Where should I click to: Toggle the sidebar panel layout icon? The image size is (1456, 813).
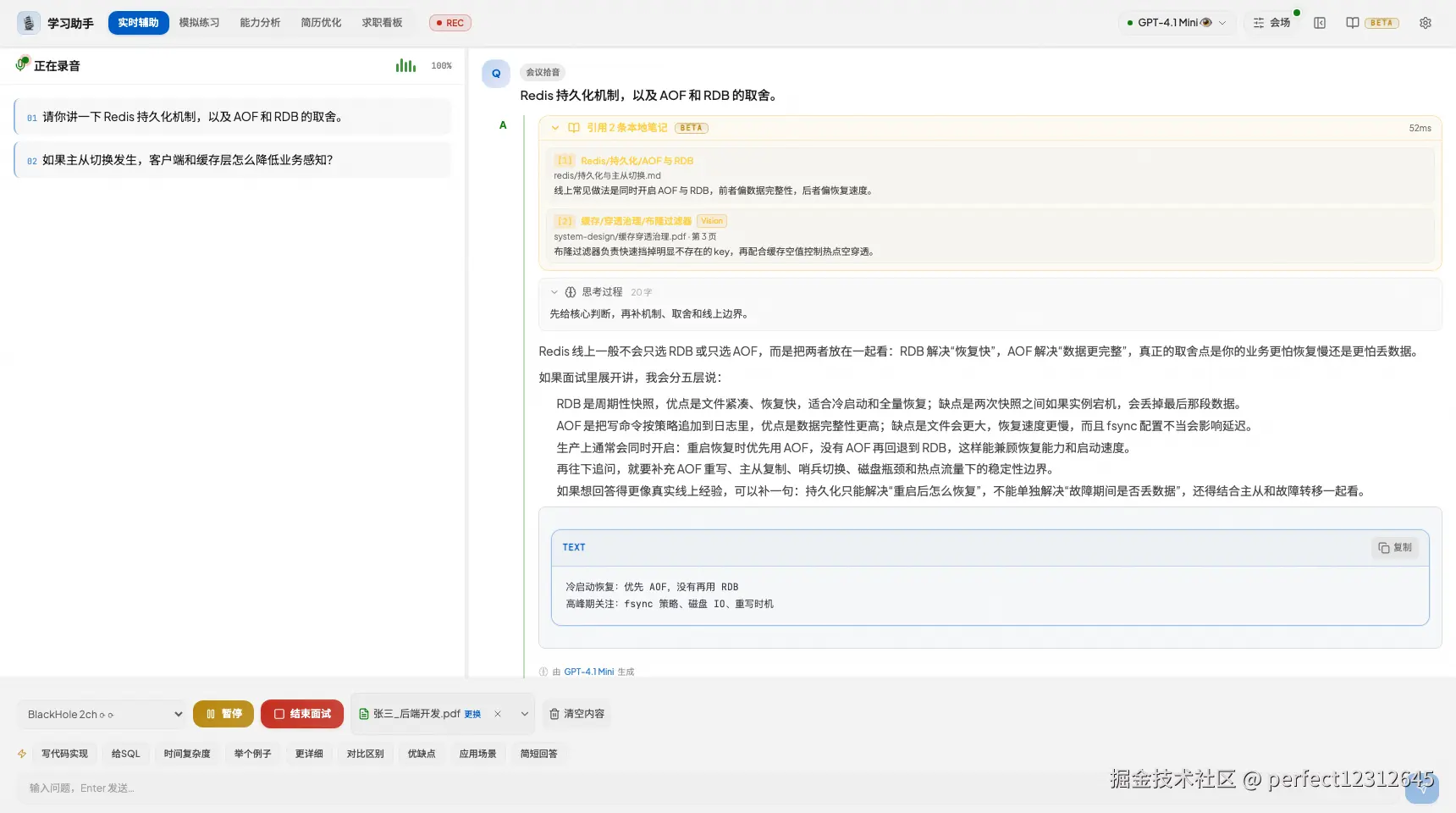point(1320,23)
